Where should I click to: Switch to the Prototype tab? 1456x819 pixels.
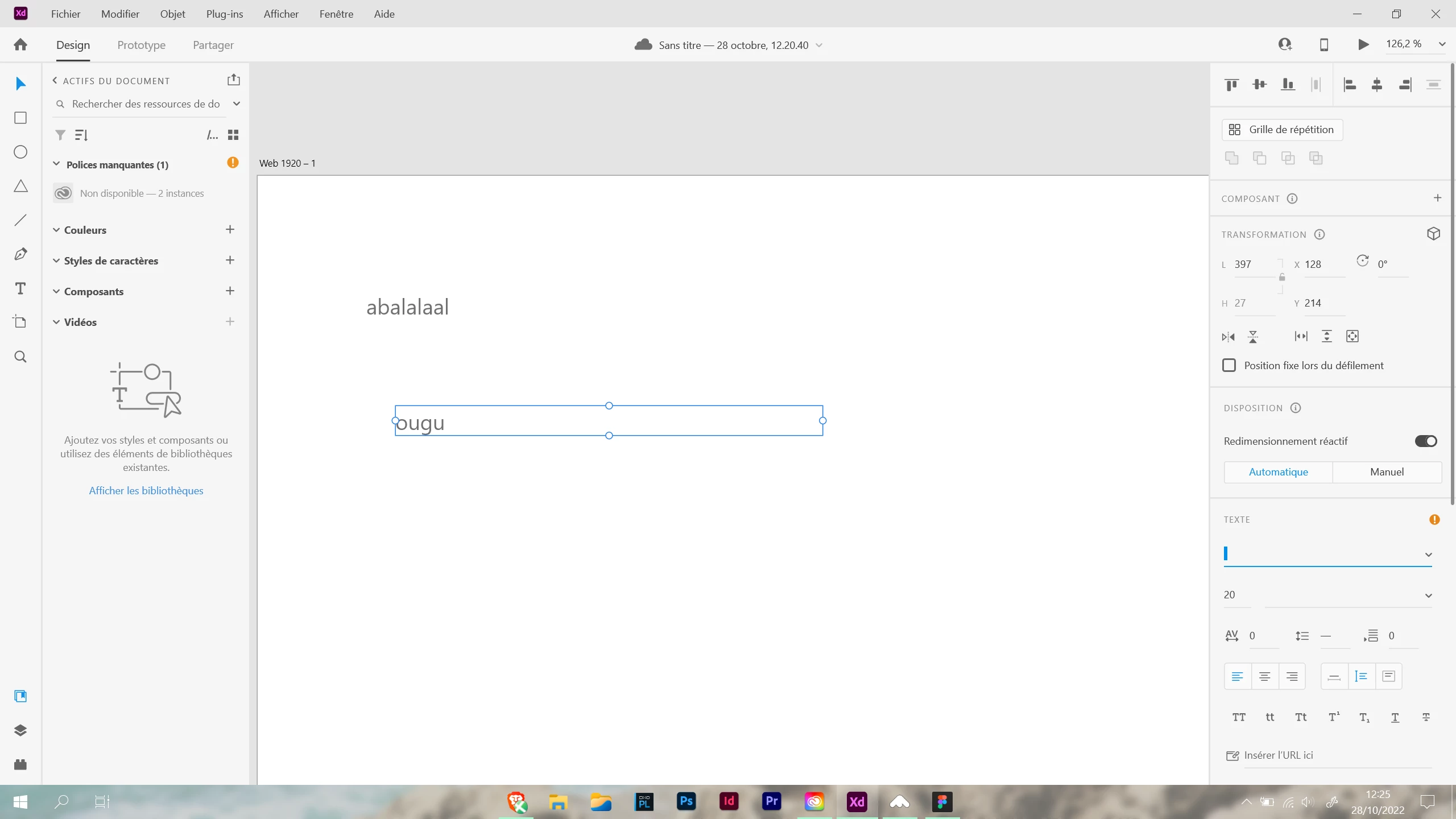click(x=141, y=45)
